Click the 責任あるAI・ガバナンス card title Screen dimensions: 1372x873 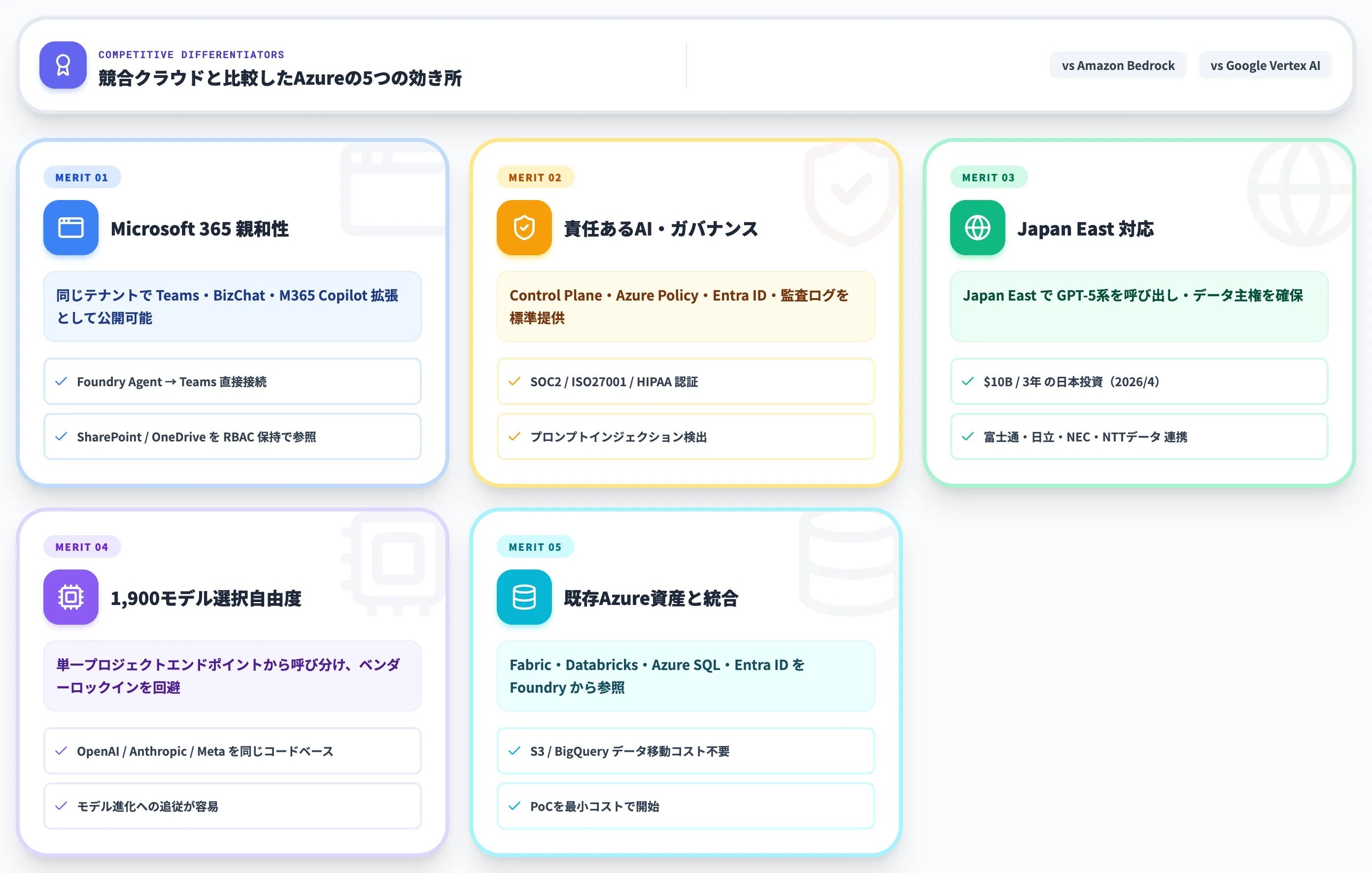pos(661,229)
